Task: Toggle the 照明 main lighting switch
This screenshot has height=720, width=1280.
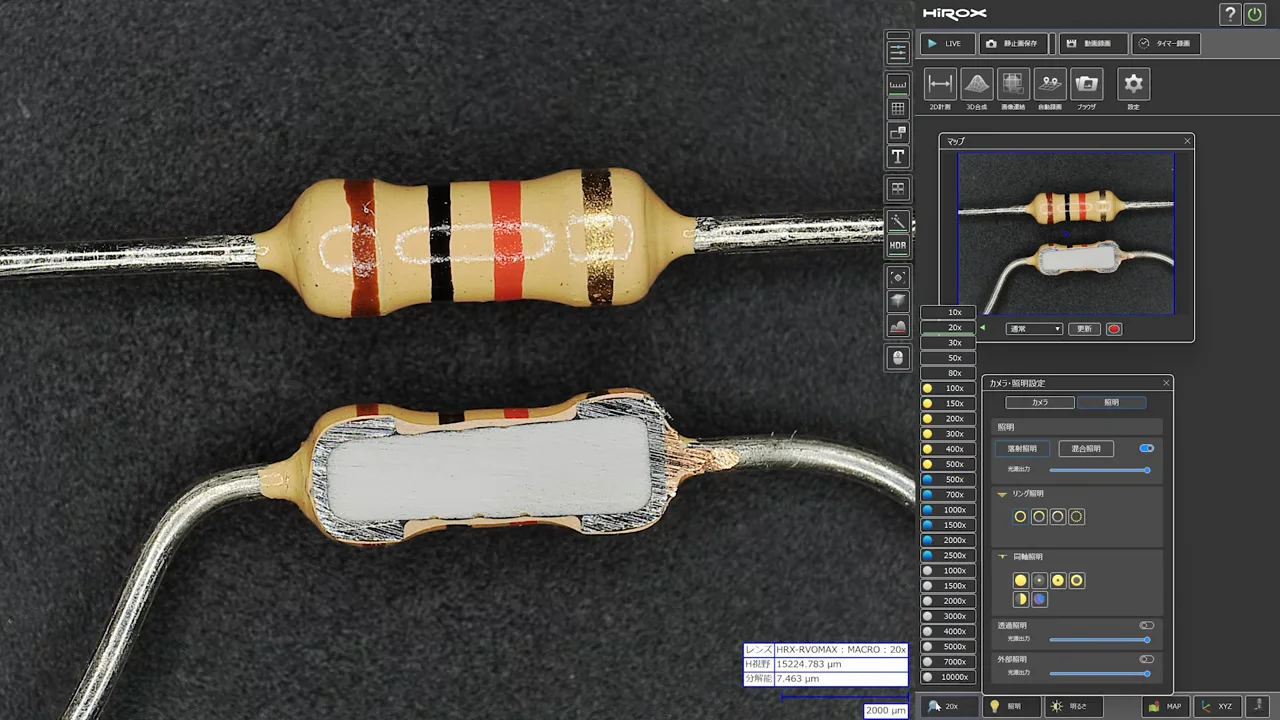Action: coord(1146,448)
